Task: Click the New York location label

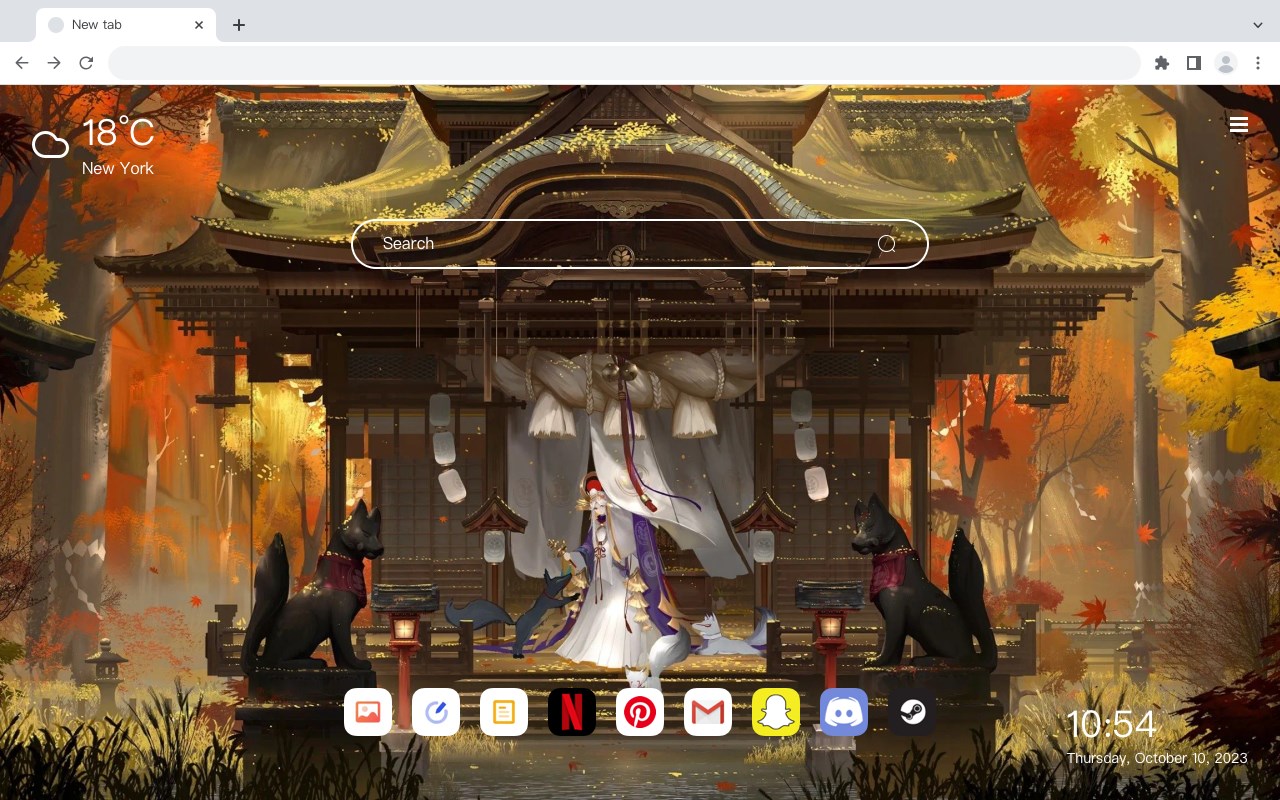Action: tap(118, 168)
